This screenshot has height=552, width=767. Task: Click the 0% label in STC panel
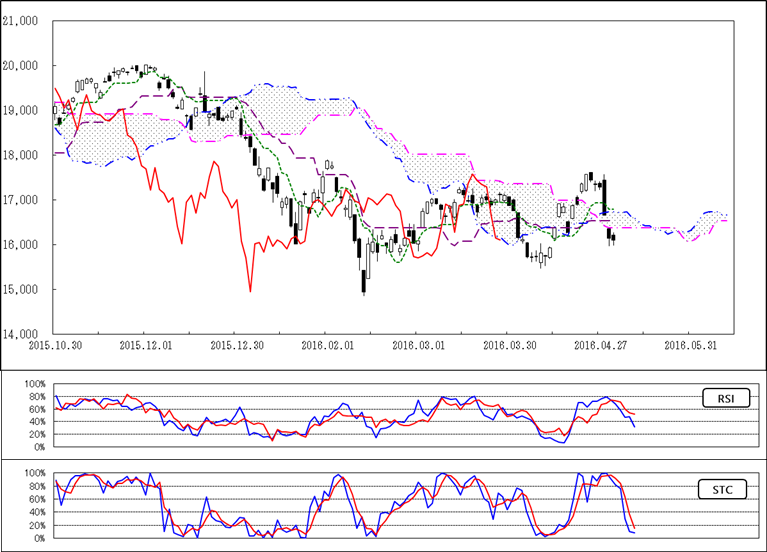(x=38, y=538)
